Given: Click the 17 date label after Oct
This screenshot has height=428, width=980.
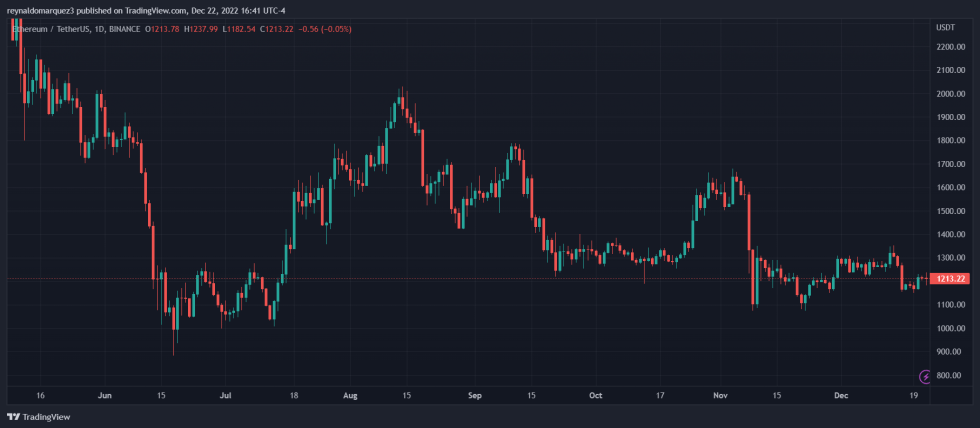Looking at the screenshot, I should pos(661,396).
